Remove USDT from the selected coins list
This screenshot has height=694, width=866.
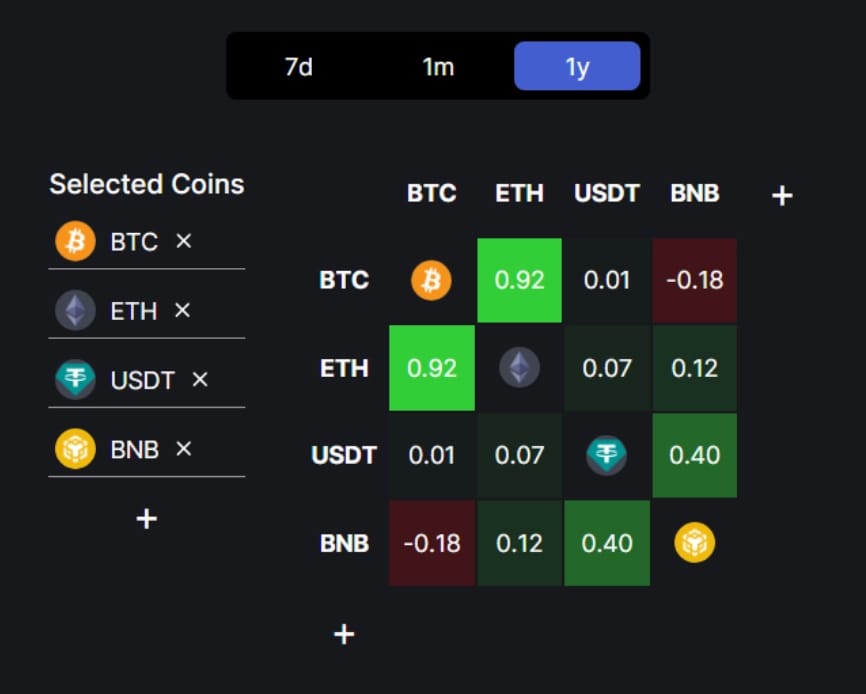[199, 380]
